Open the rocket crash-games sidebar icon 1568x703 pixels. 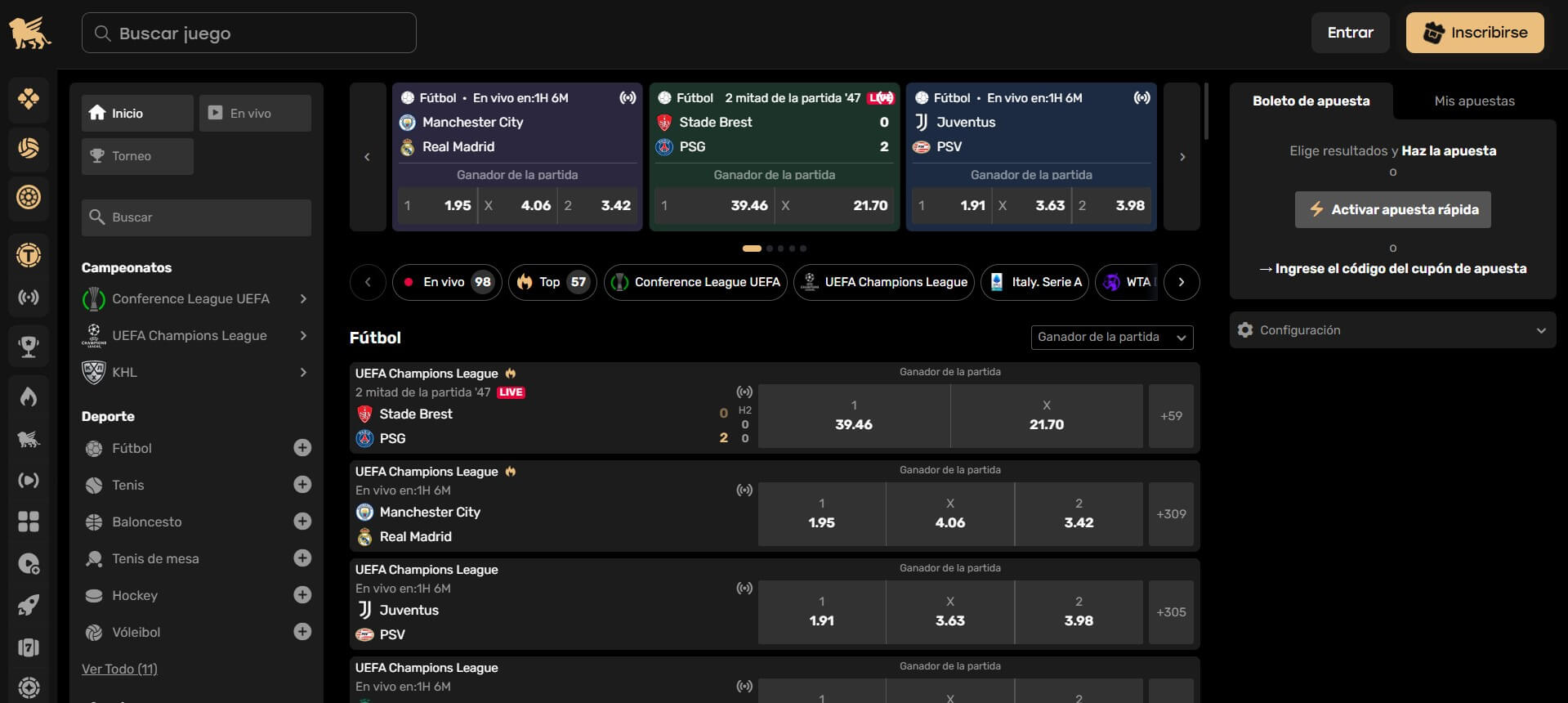click(29, 606)
